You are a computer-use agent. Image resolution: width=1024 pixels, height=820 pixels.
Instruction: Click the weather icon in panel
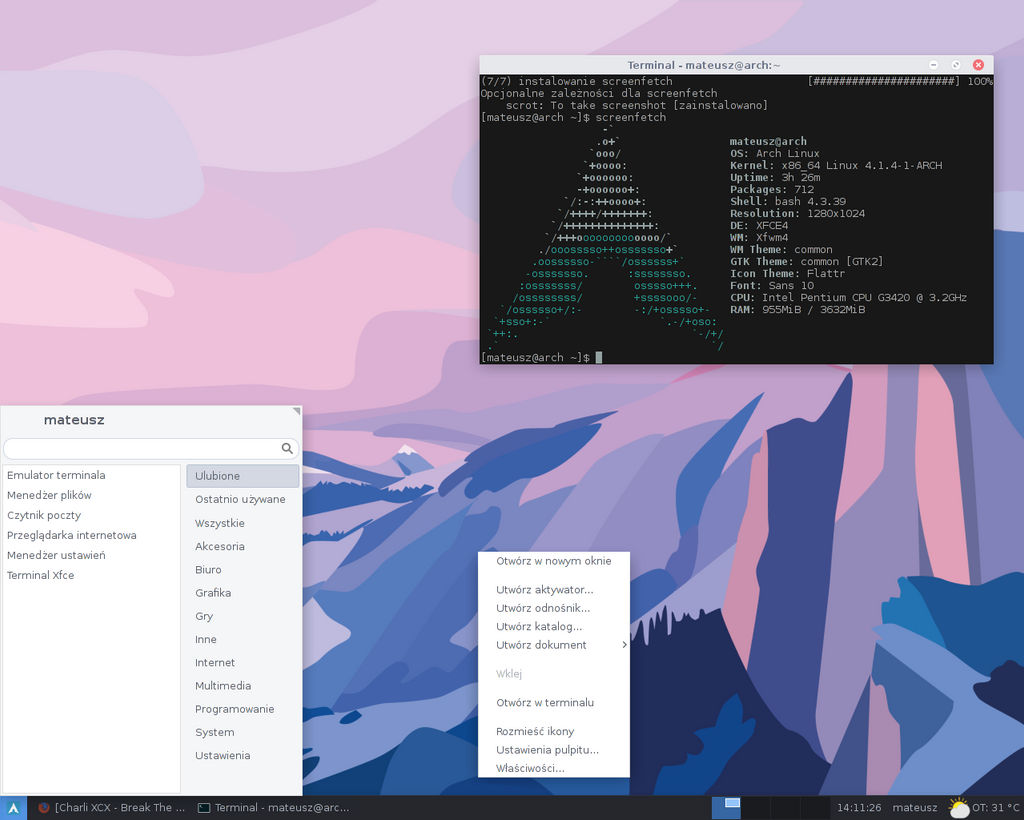(959, 808)
